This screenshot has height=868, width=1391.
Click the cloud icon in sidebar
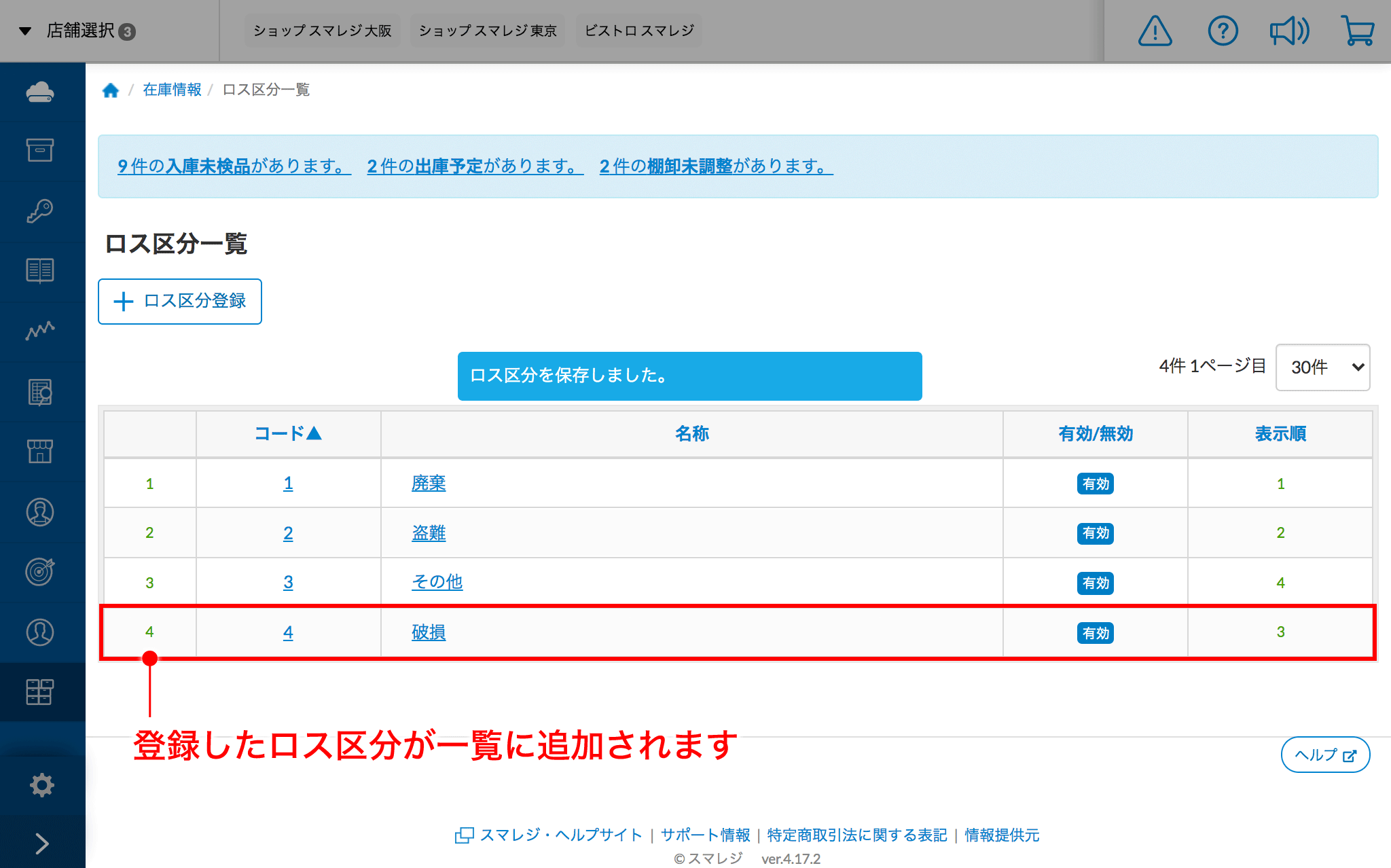[40, 92]
